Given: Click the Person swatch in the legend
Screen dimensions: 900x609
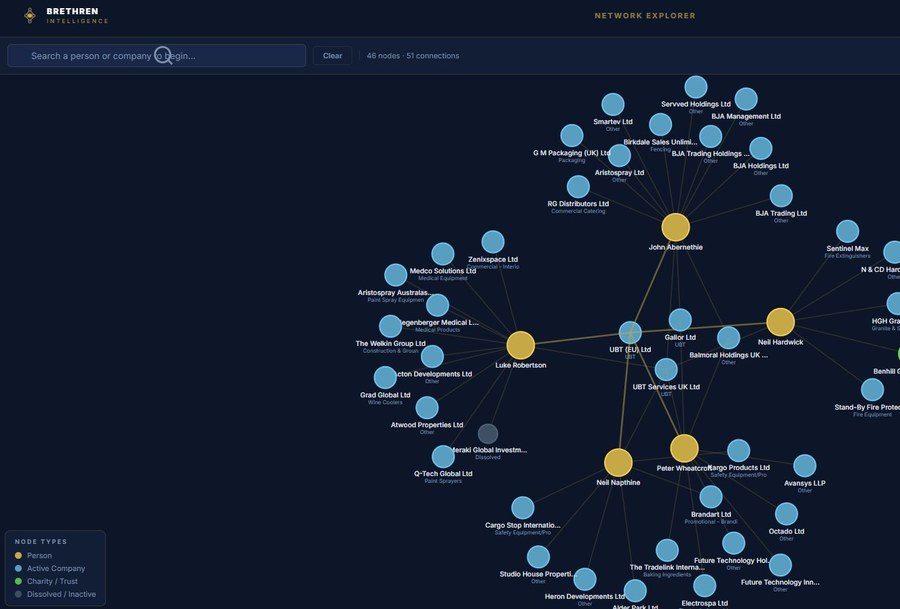Looking at the screenshot, I should (18, 556).
